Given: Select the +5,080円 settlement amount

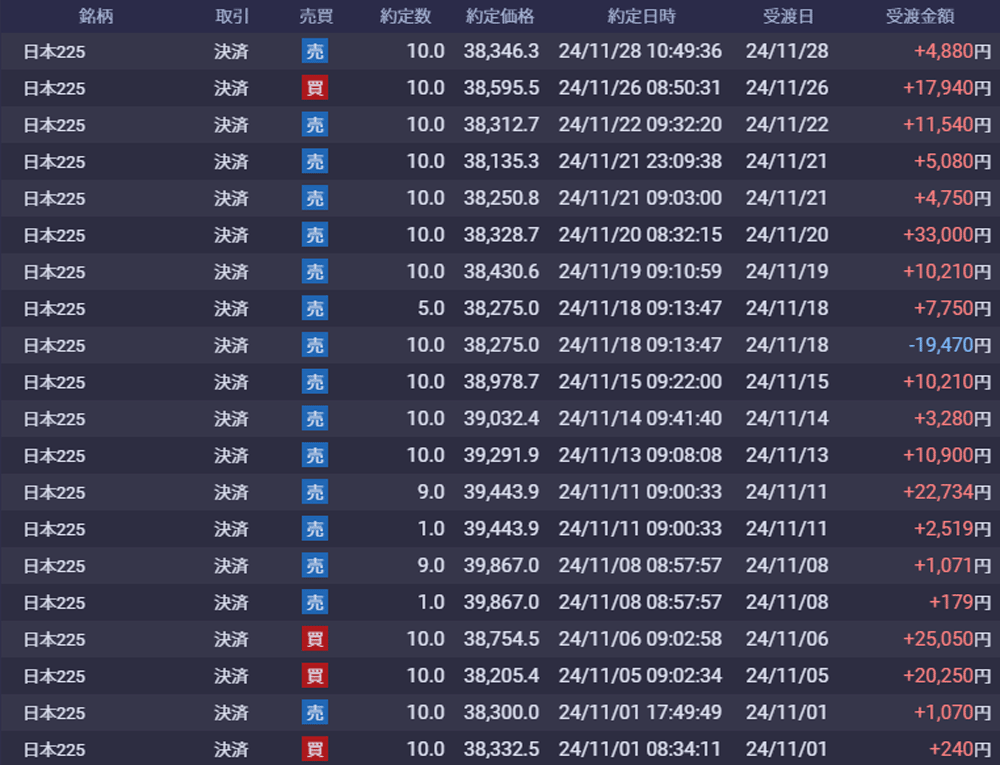Looking at the screenshot, I should point(952,161).
